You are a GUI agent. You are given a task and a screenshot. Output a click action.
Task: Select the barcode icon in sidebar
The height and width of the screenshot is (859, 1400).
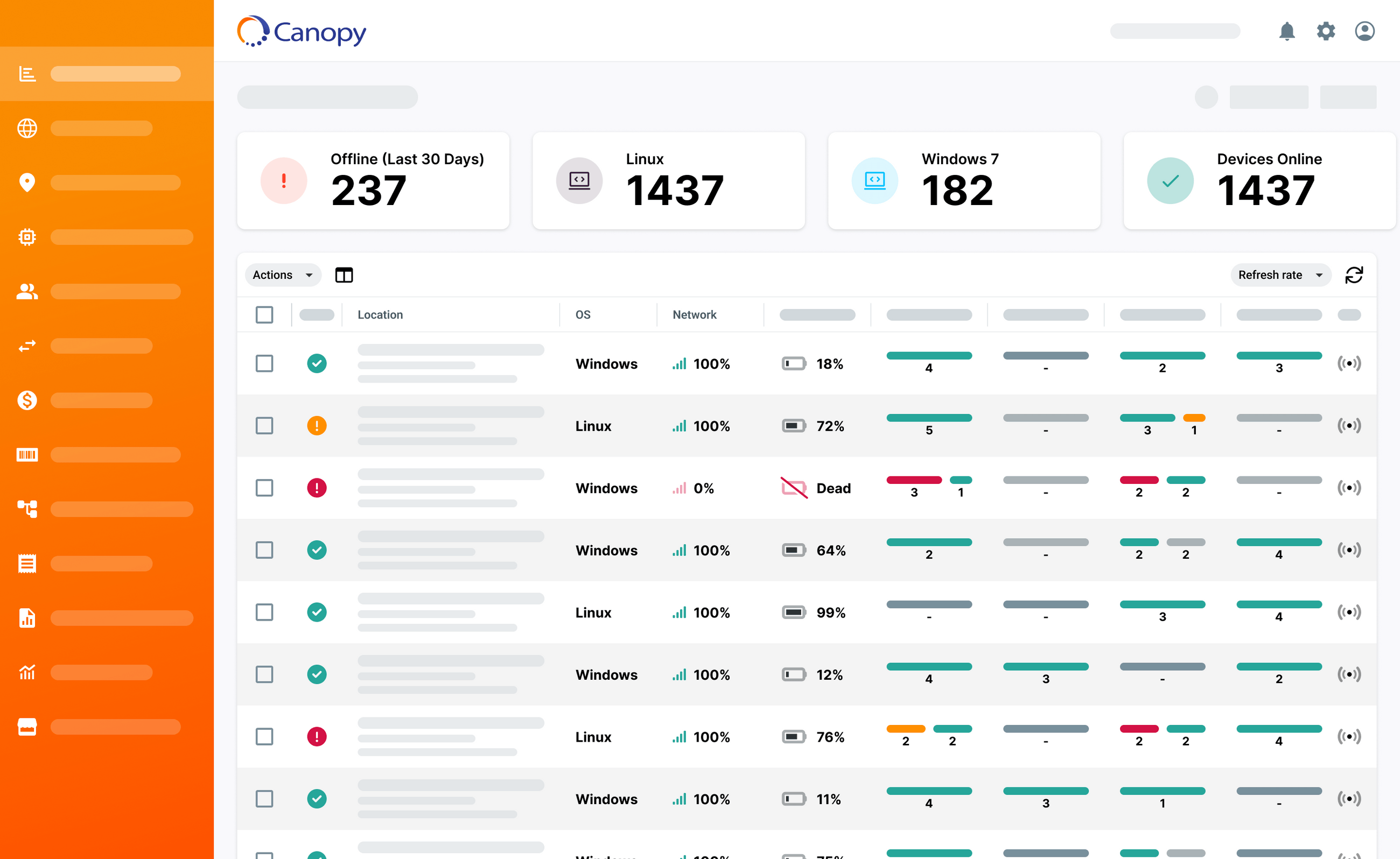[x=27, y=454]
